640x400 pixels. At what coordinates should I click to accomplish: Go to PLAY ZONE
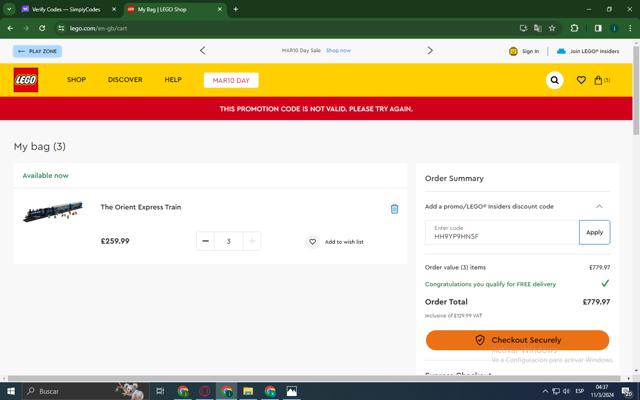(x=38, y=51)
